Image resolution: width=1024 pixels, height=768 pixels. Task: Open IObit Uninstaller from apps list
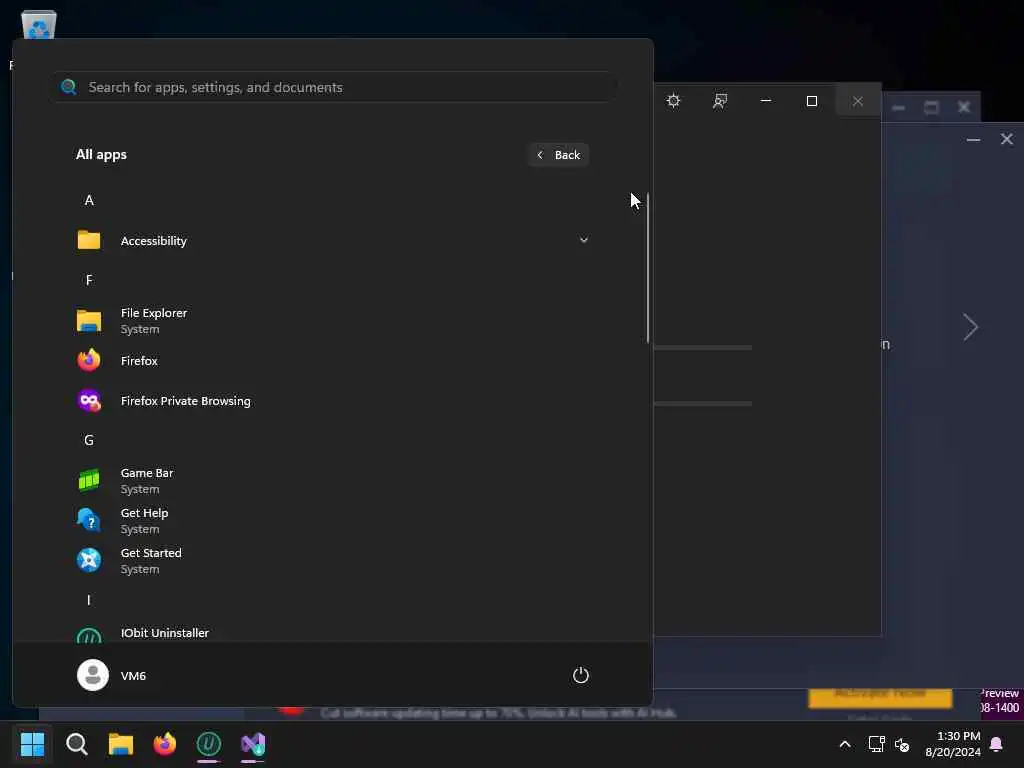click(332, 632)
